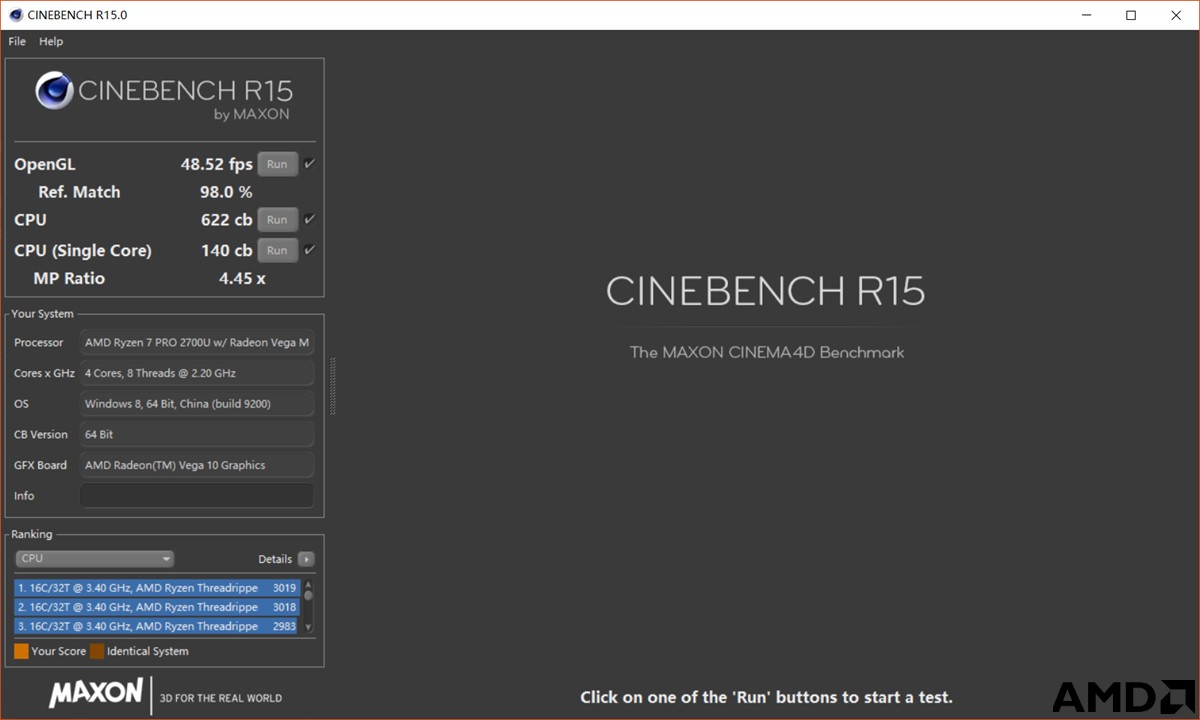1200x720 pixels.
Task: Expand ranking Details with arrow button
Action: (306, 559)
